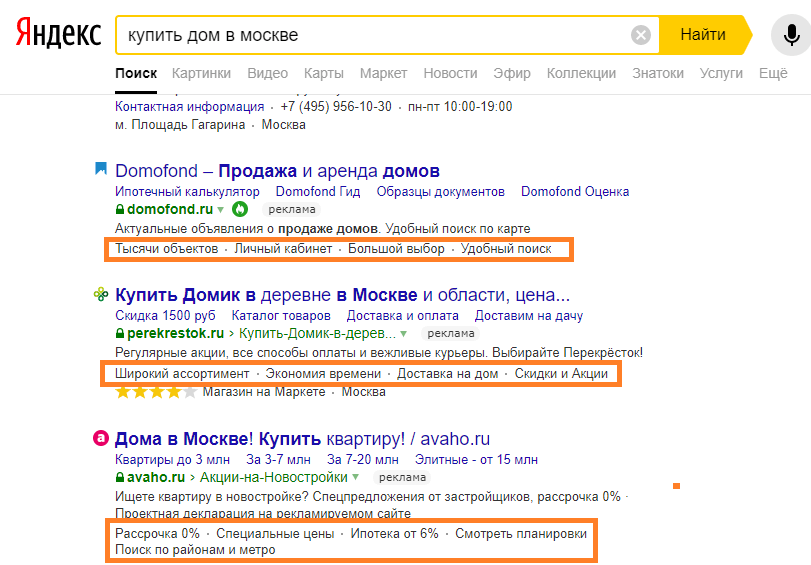This screenshot has height=565, width=811.
Task: Switch to the Знатоки tab
Action: pyautogui.click(x=658, y=73)
